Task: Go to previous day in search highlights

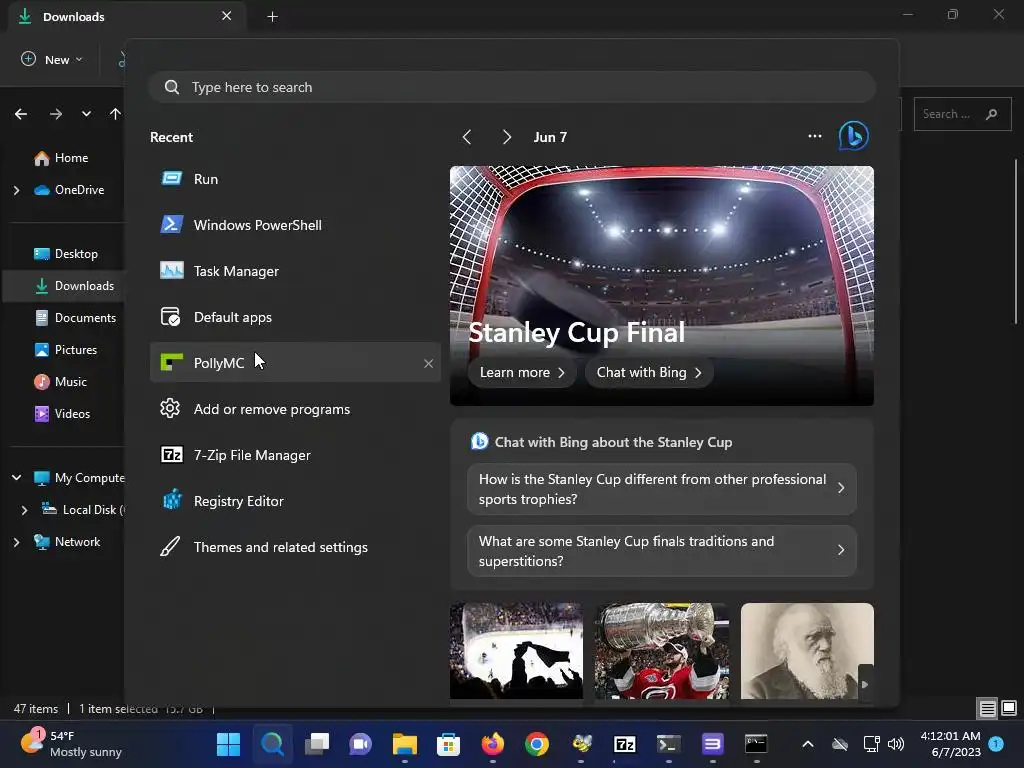Action: click(466, 137)
